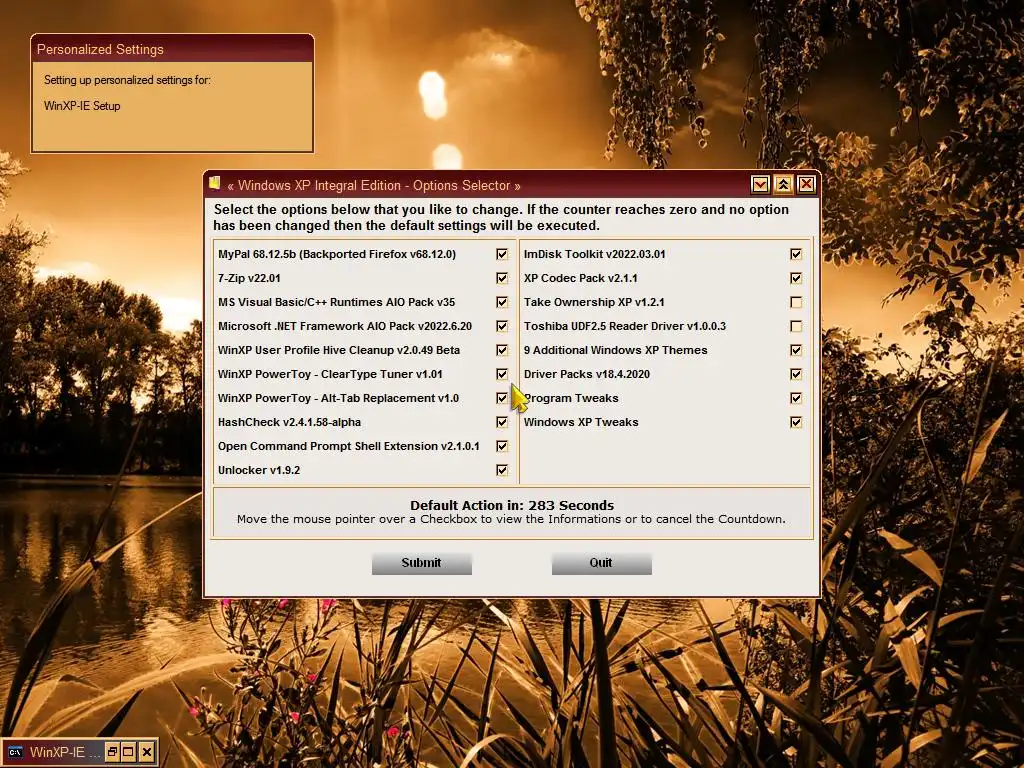Click the Quit button
Viewport: 1024px width, 768px height.
[x=601, y=563]
